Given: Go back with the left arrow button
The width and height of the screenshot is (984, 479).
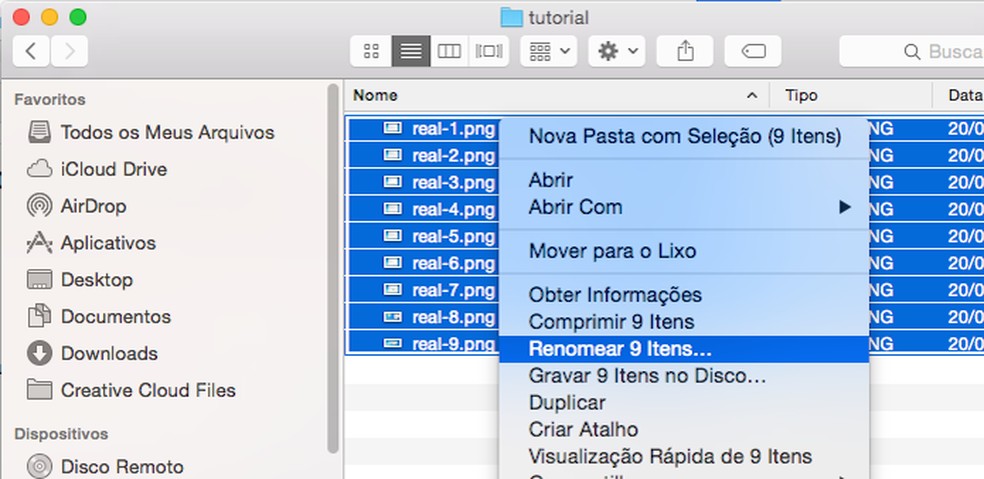Looking at the screenshot, I should coord(31,51).
